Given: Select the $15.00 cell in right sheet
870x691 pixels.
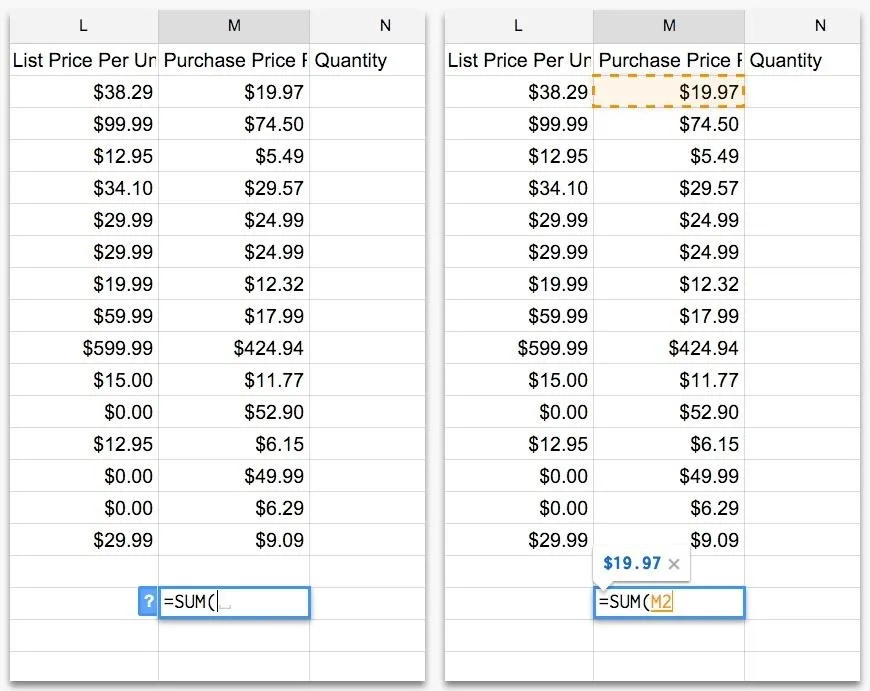Looking at the screenshot, I should pos(519,380).
